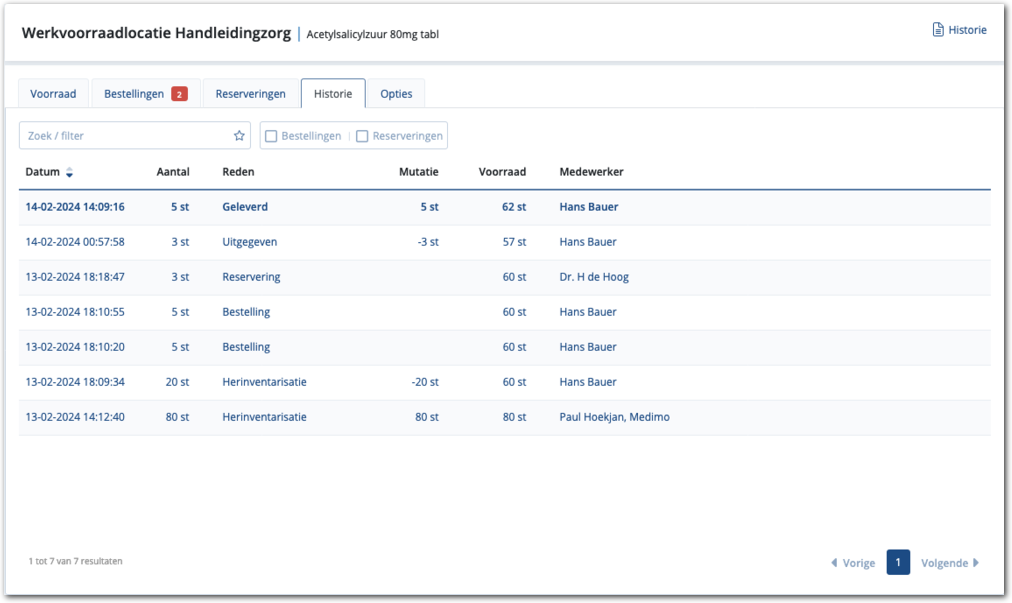Click the Vorige left arrow pagination

click(834, 563)
